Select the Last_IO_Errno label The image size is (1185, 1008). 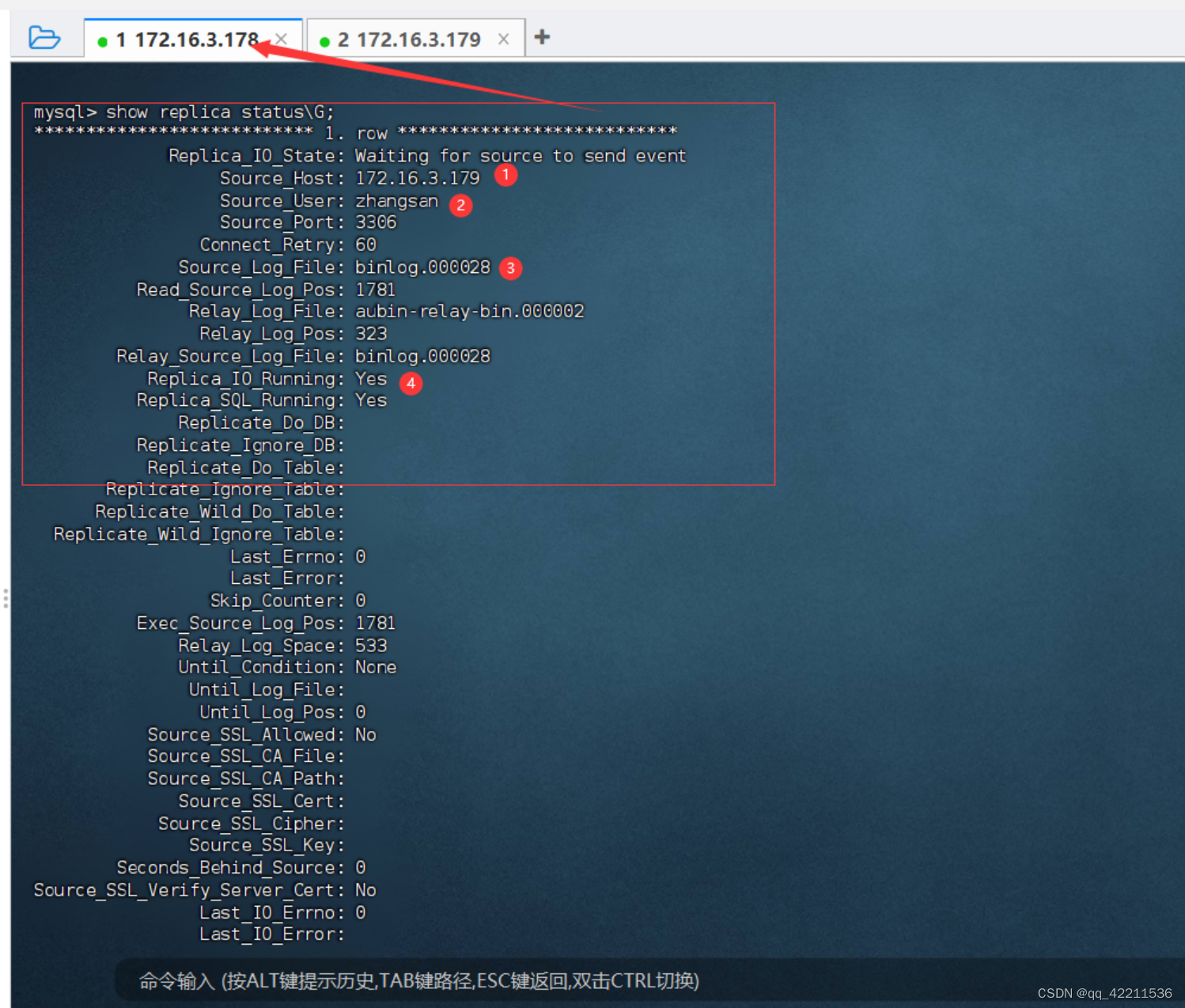(272, 912)
